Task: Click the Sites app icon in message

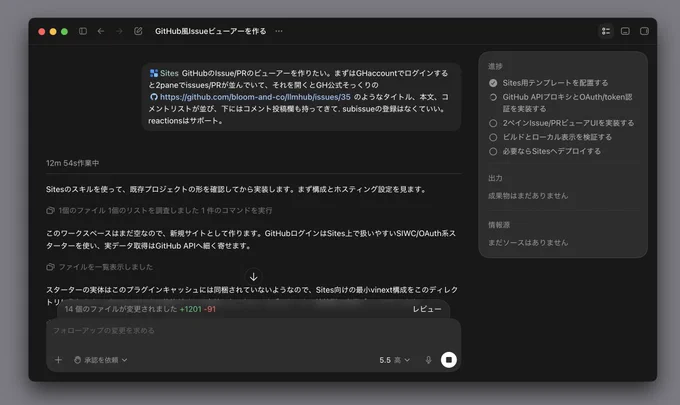Action: [154, 73]
